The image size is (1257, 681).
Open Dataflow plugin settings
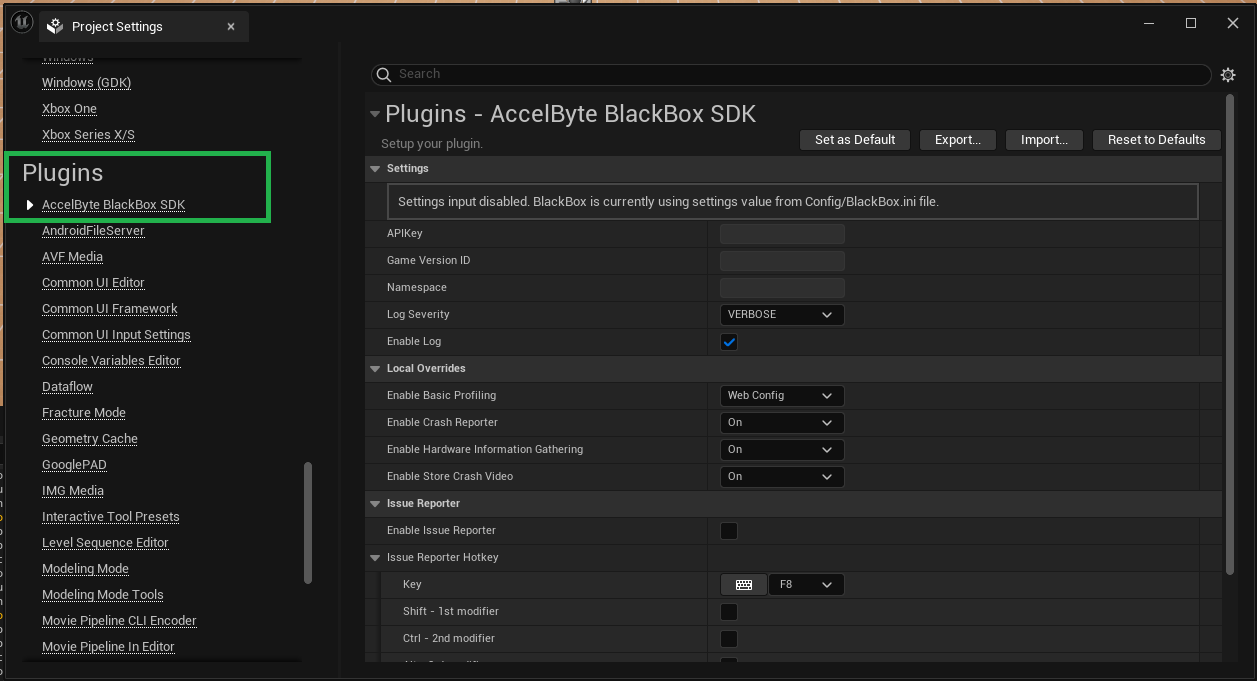pyautogui.click(x=67, y=387)
